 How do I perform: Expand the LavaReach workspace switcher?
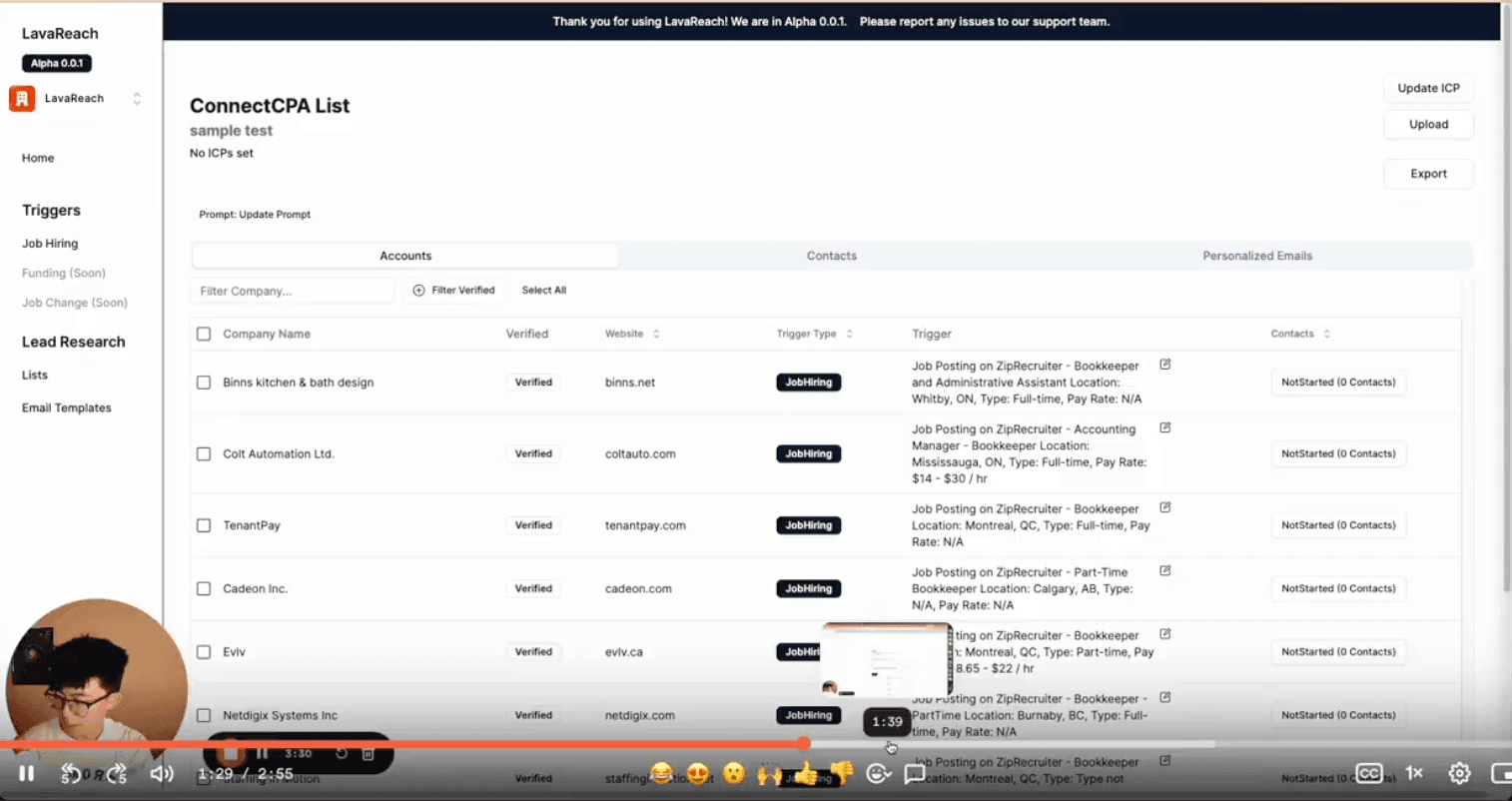pos(137,98)
